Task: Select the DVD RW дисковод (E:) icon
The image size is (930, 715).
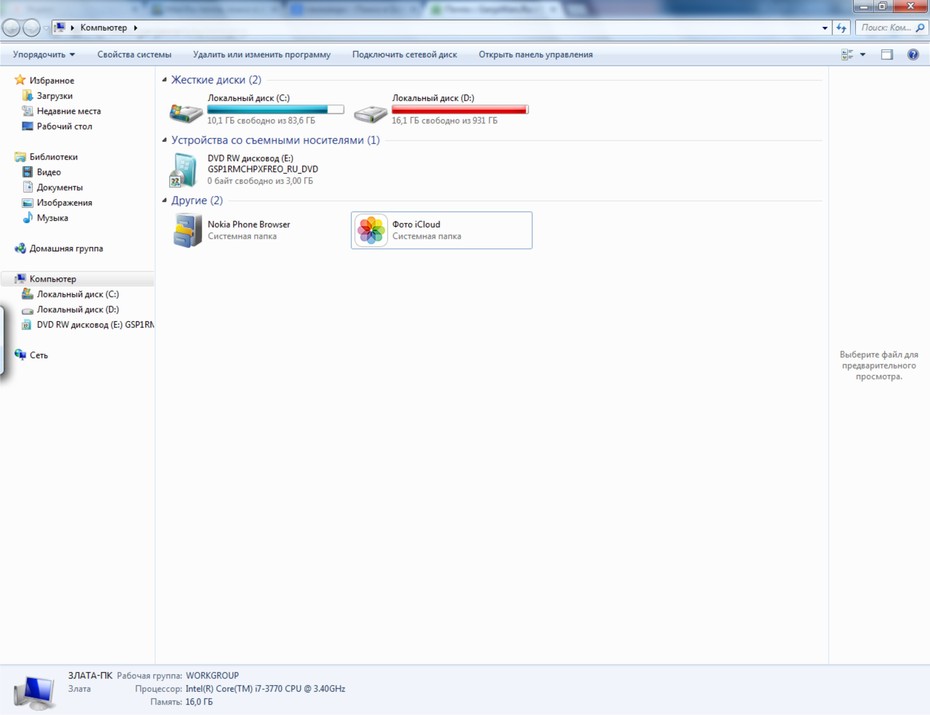Action: pyautogui.click(x=183, y=171)
